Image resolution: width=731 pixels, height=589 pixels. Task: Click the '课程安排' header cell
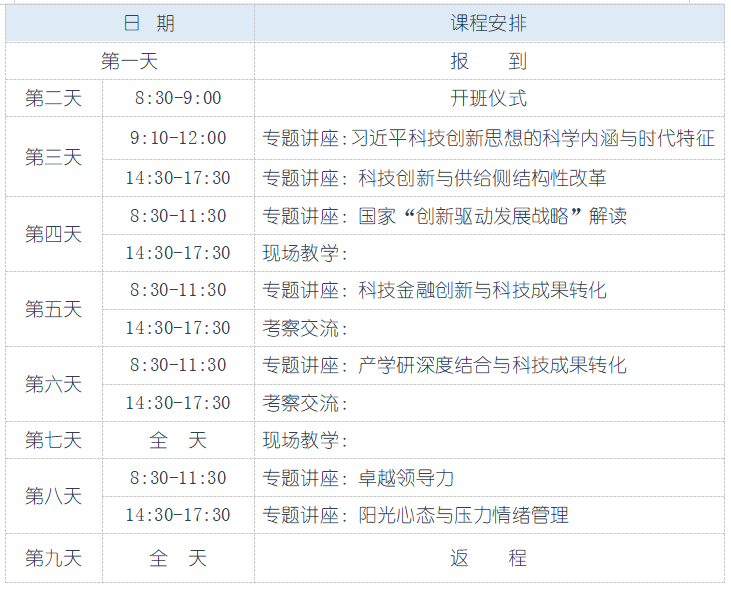click(490, 23)
